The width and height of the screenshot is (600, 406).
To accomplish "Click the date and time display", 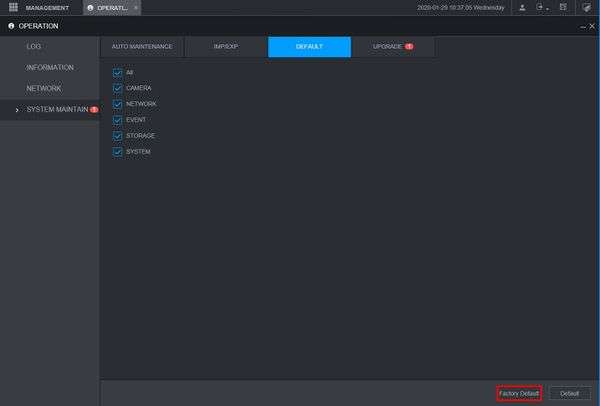I will pos(461,8).
